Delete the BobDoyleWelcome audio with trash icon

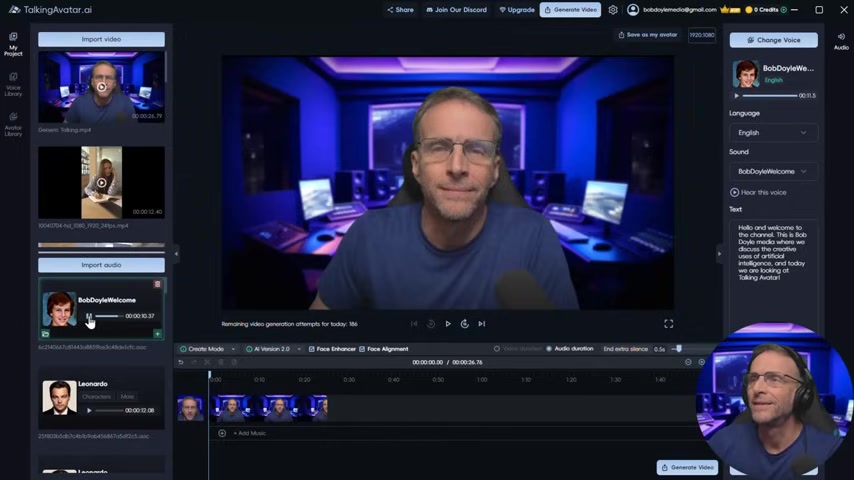coord(157,284)
